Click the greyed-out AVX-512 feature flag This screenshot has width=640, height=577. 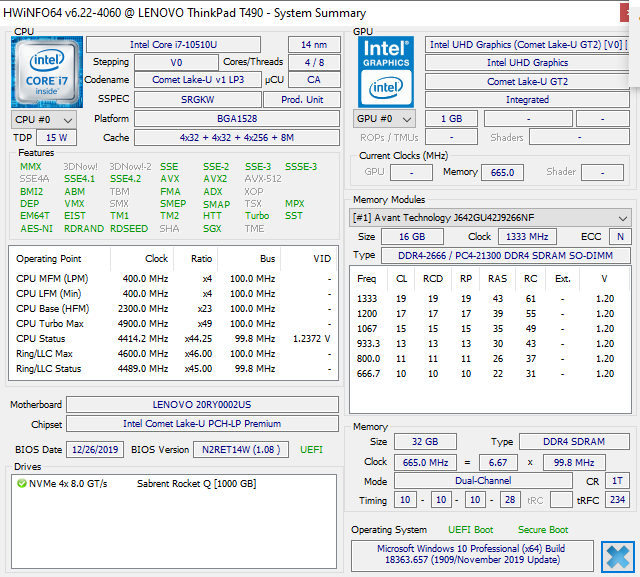263,179
